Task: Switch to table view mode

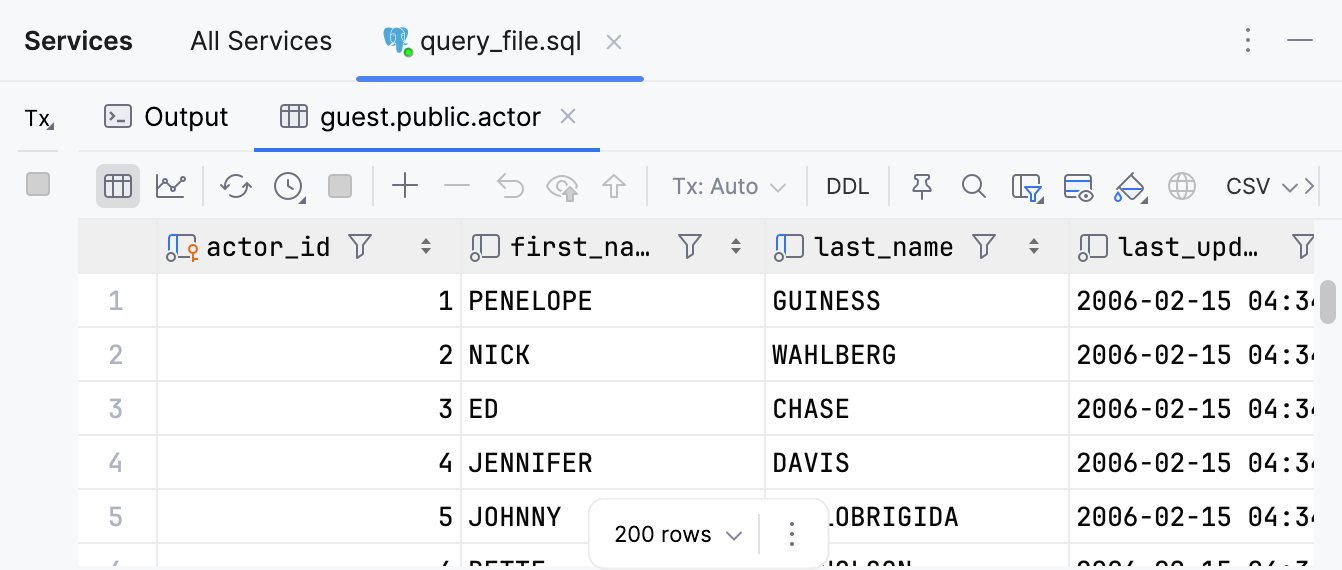Action: (118, 186)
